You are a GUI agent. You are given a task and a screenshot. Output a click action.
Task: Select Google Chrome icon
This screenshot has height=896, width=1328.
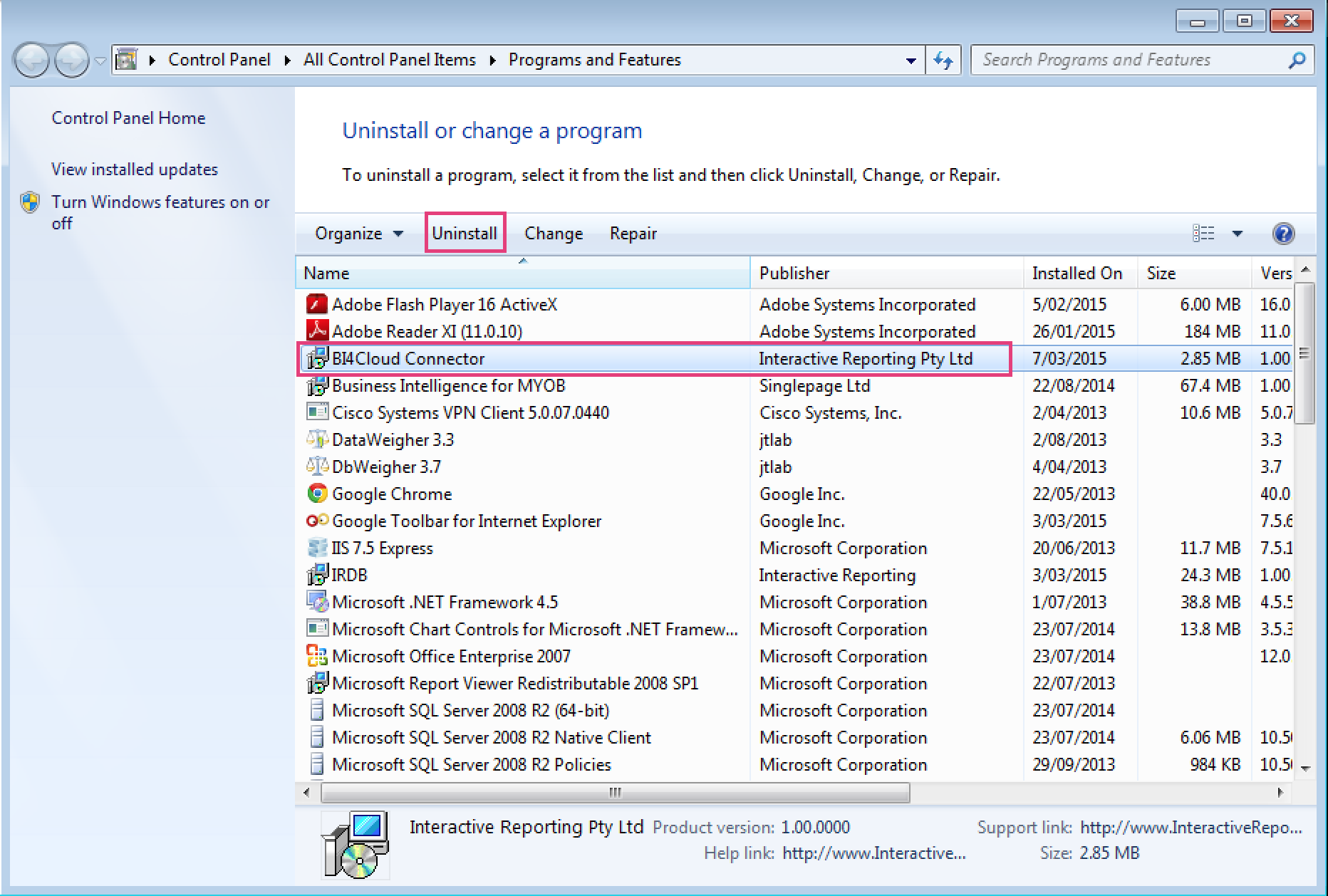coord(317,494)
